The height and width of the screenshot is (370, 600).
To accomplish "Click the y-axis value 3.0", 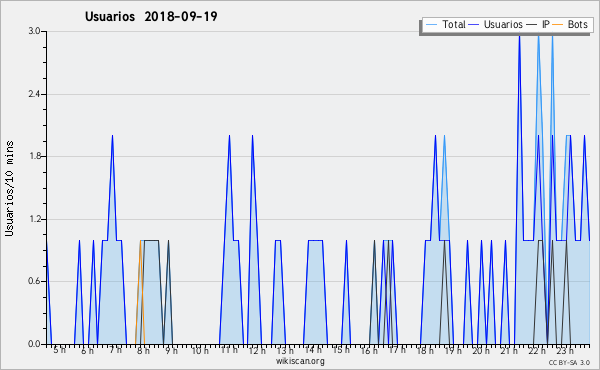I will pyautogui.click(x=34, y=31).
